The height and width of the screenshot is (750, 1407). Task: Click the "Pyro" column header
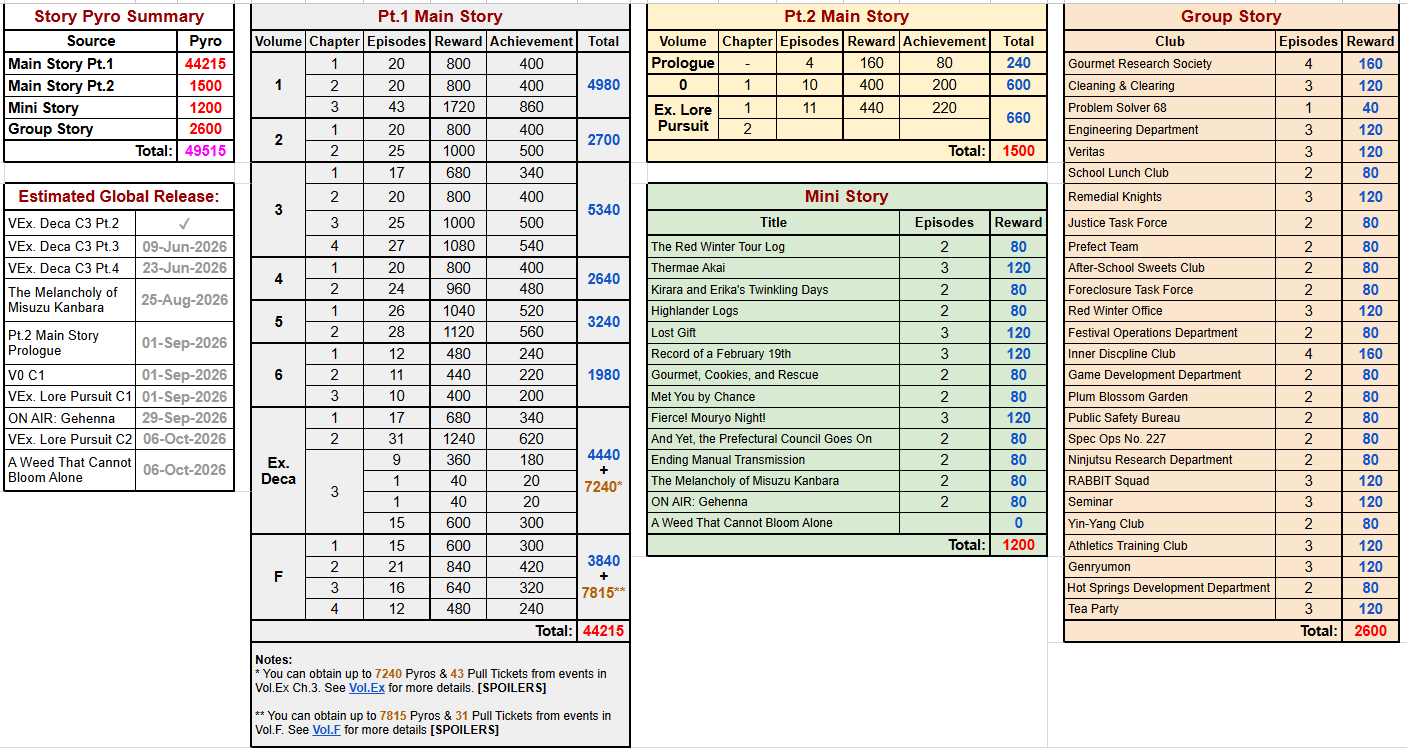(x=205, y=41)
